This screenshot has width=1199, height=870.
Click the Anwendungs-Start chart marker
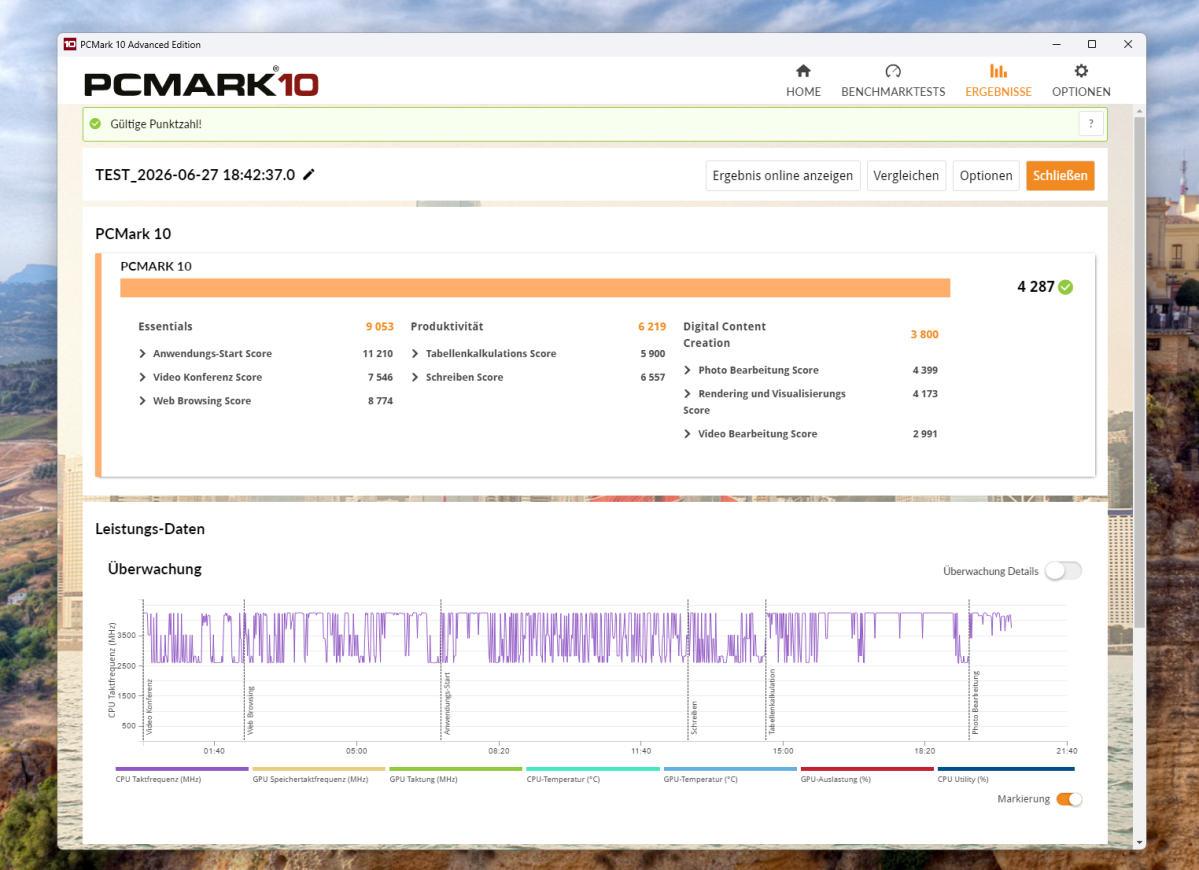447,703
